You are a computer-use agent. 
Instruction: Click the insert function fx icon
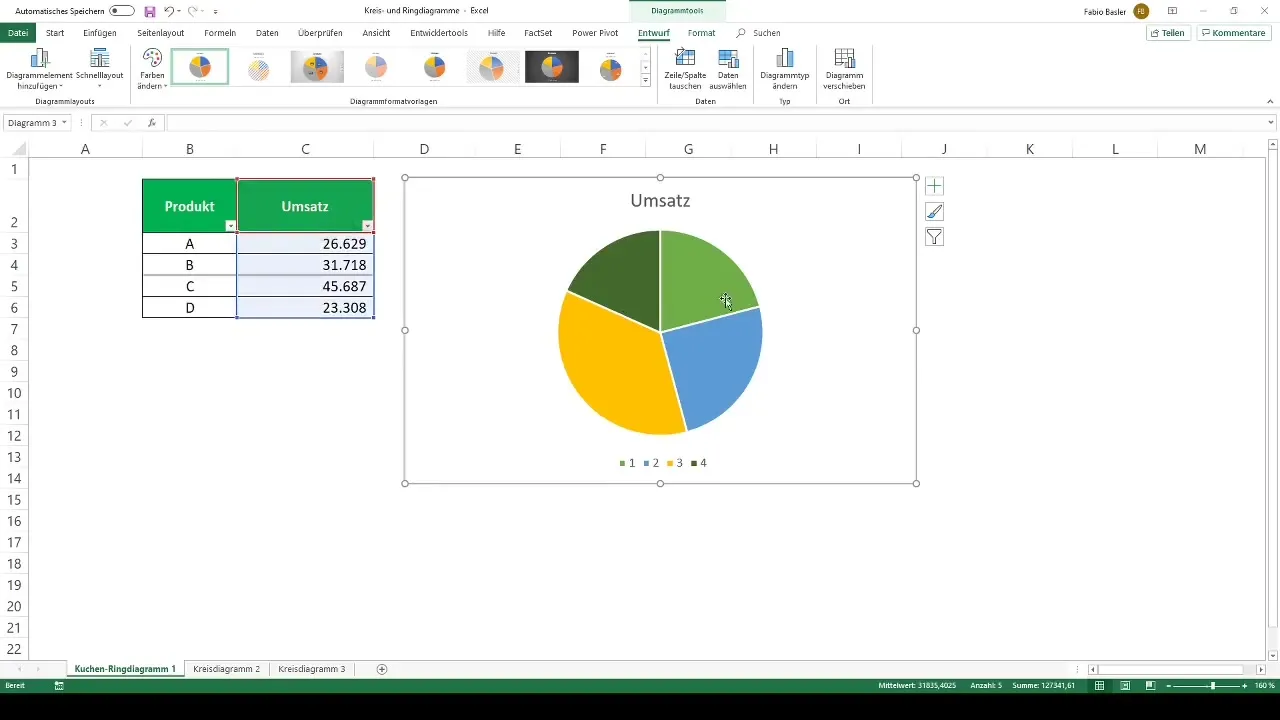151,123
